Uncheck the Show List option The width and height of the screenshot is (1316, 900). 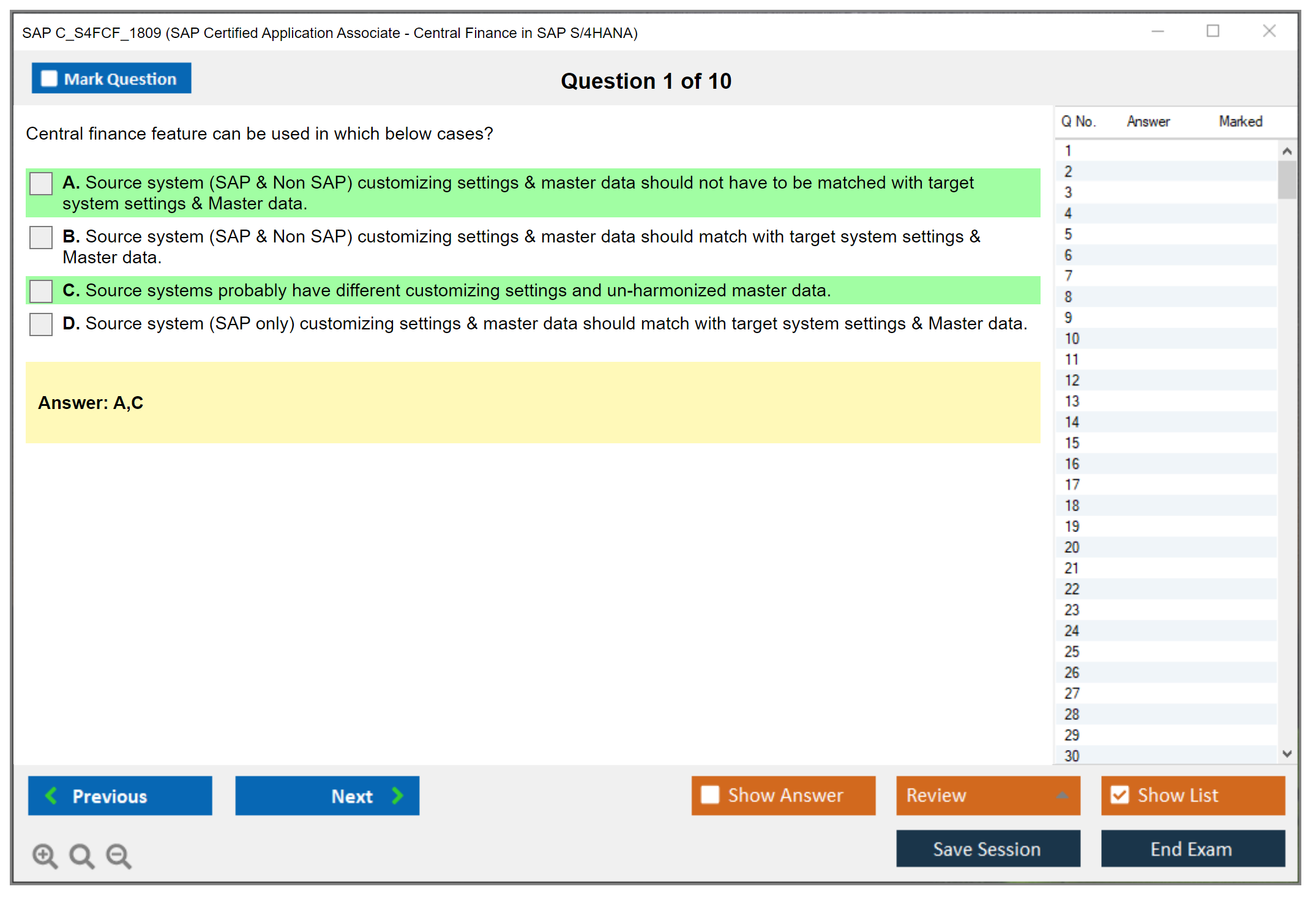tap(1120, 795)
